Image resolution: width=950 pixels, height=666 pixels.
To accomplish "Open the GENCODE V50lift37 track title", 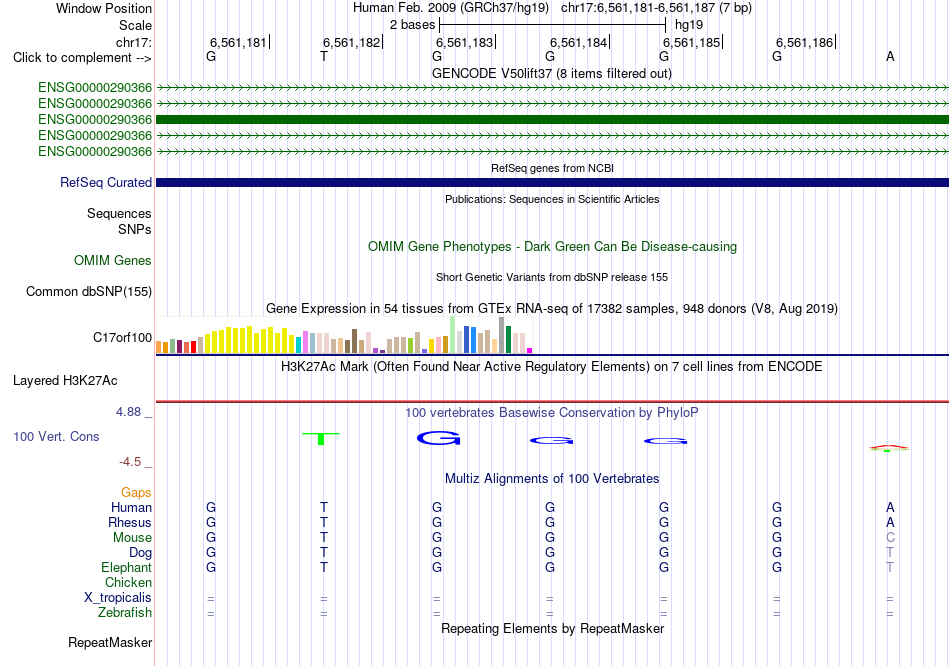I will (552, 74).
